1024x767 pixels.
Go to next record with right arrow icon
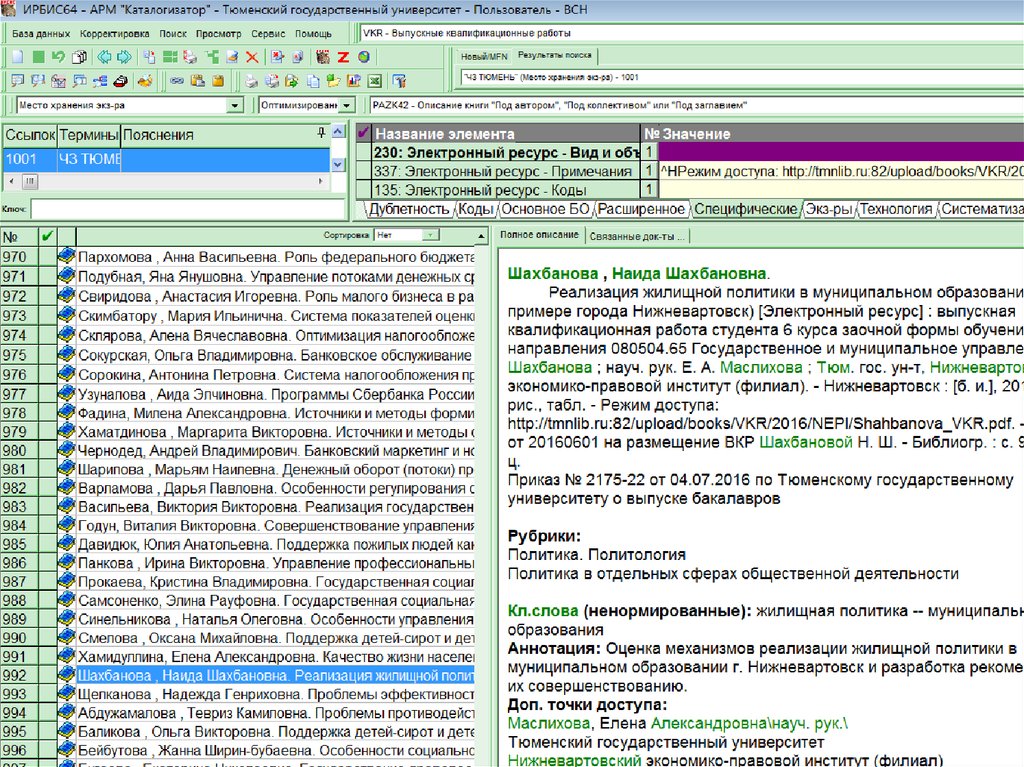click(124, 57)
